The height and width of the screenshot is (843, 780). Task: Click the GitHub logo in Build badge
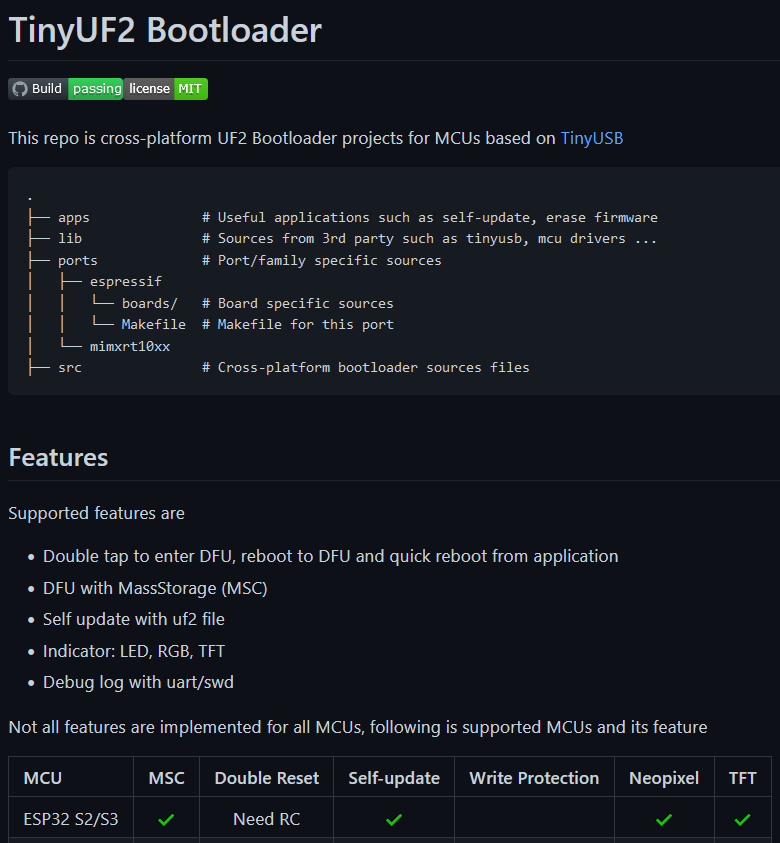click(x=20, y=89)
